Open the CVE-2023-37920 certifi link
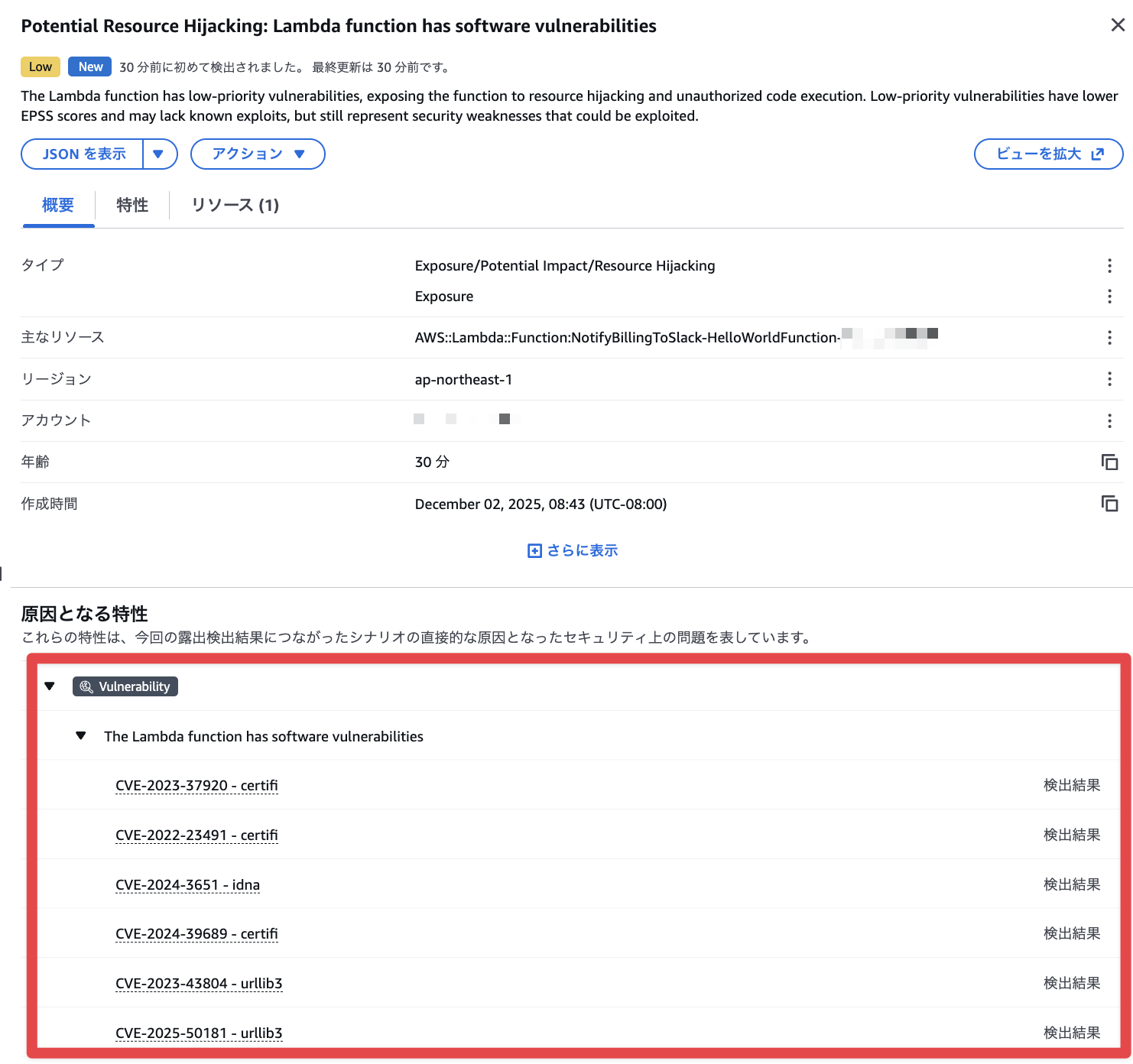The image size is (1133, 1064). tap(196, 786)
